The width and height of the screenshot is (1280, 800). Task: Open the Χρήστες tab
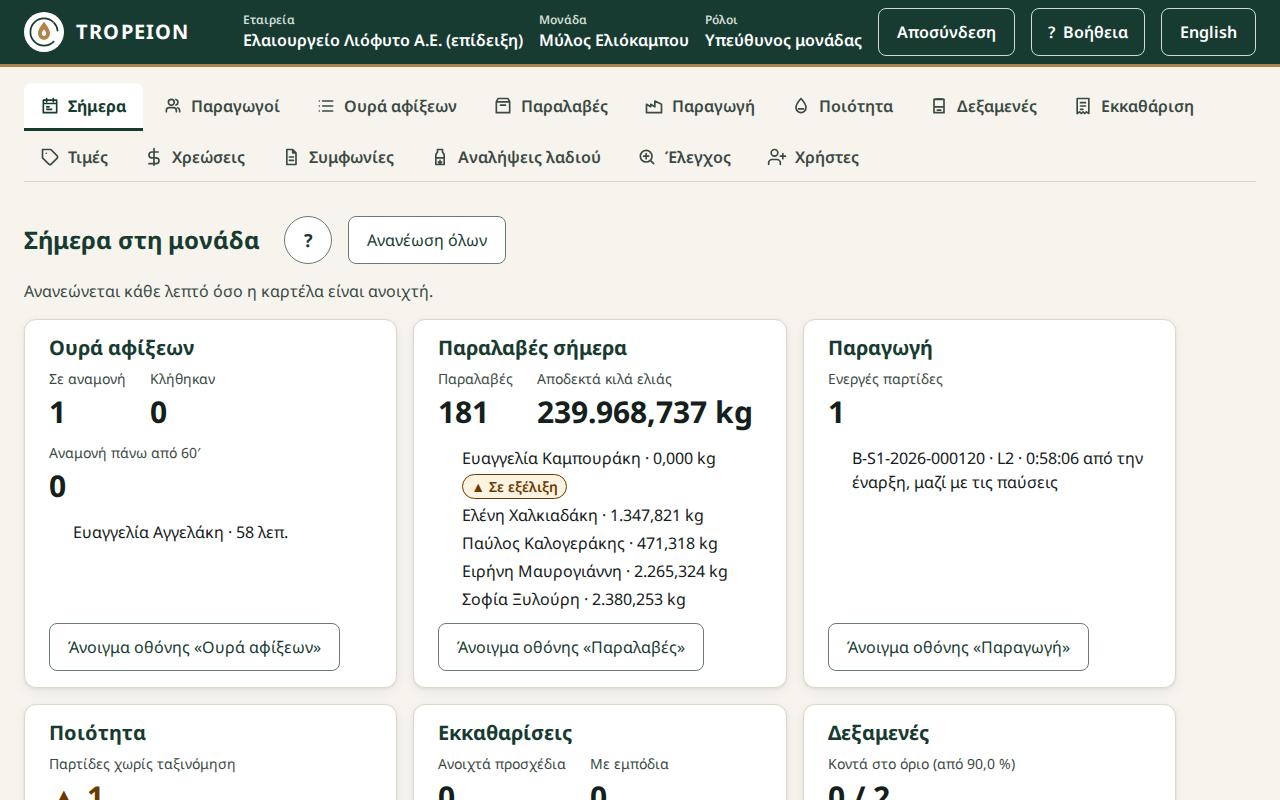tap(813, 157)
